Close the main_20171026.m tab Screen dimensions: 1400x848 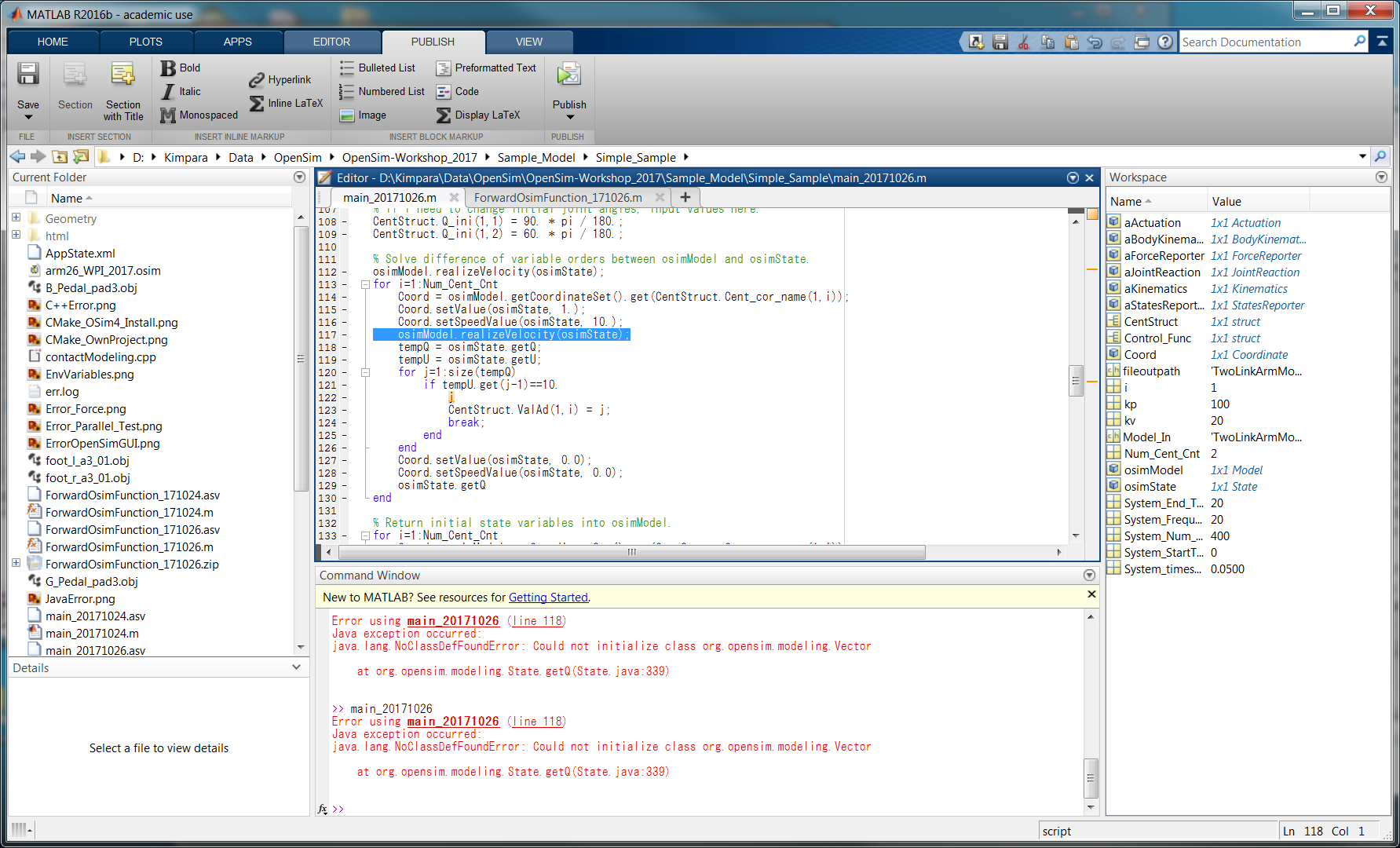click(x=454, y=198)
